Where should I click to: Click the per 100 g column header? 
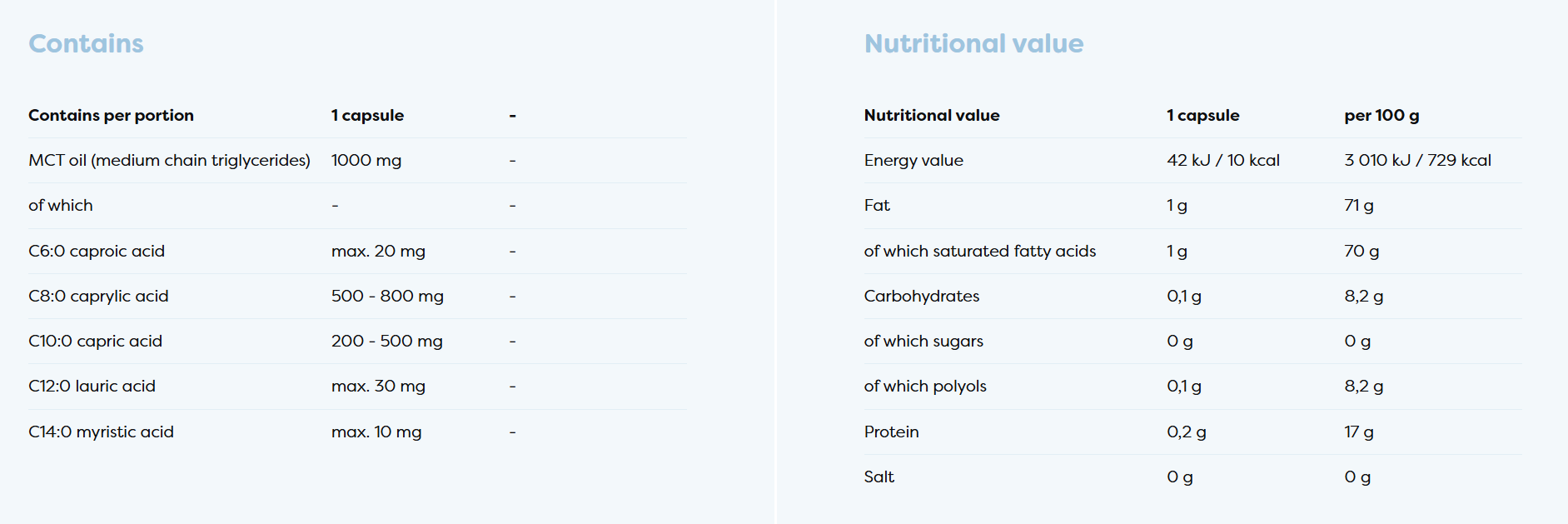pos(1381,115)
